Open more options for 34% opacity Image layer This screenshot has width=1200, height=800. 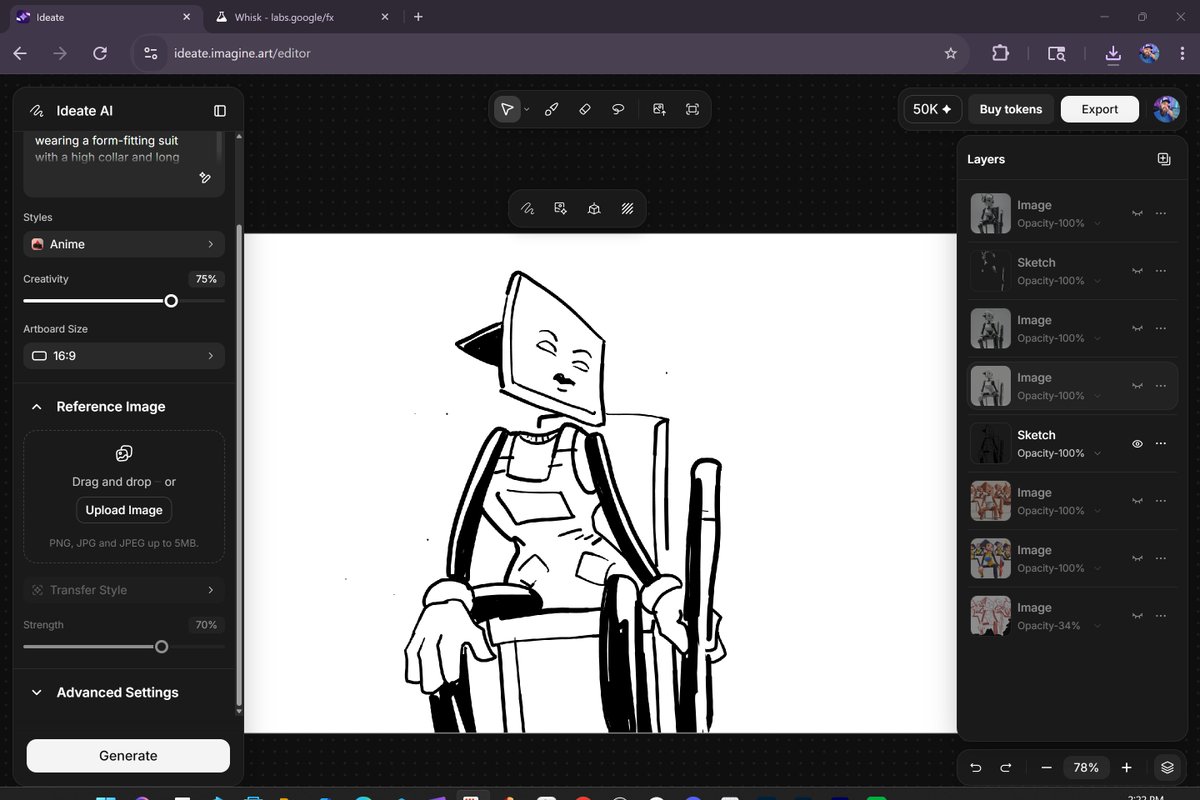tap(1161, 615)
